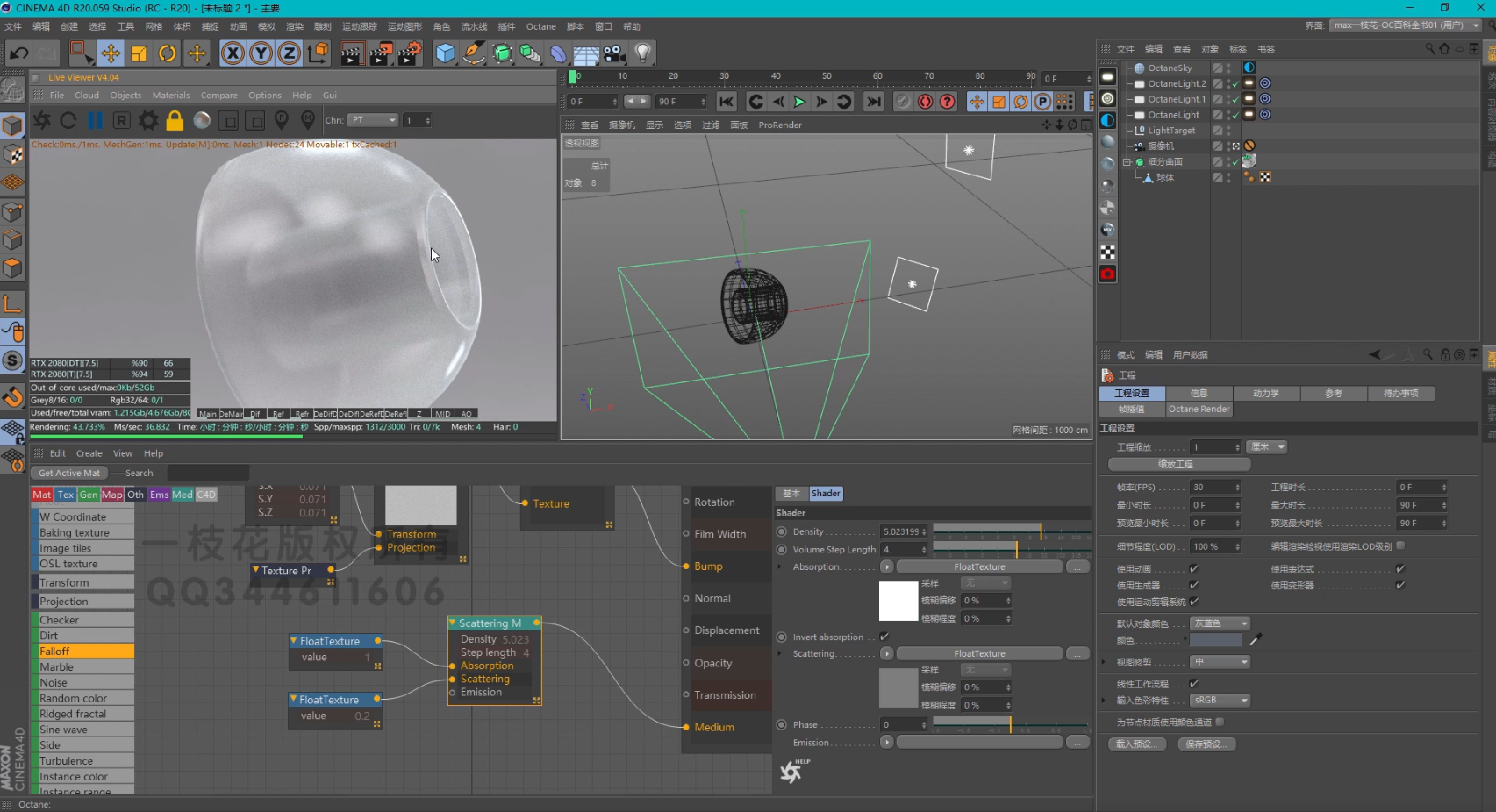1496x812 pixels.
Task: Toggle 使用生成器 checkbox
Action: [x=1194, y=585]
